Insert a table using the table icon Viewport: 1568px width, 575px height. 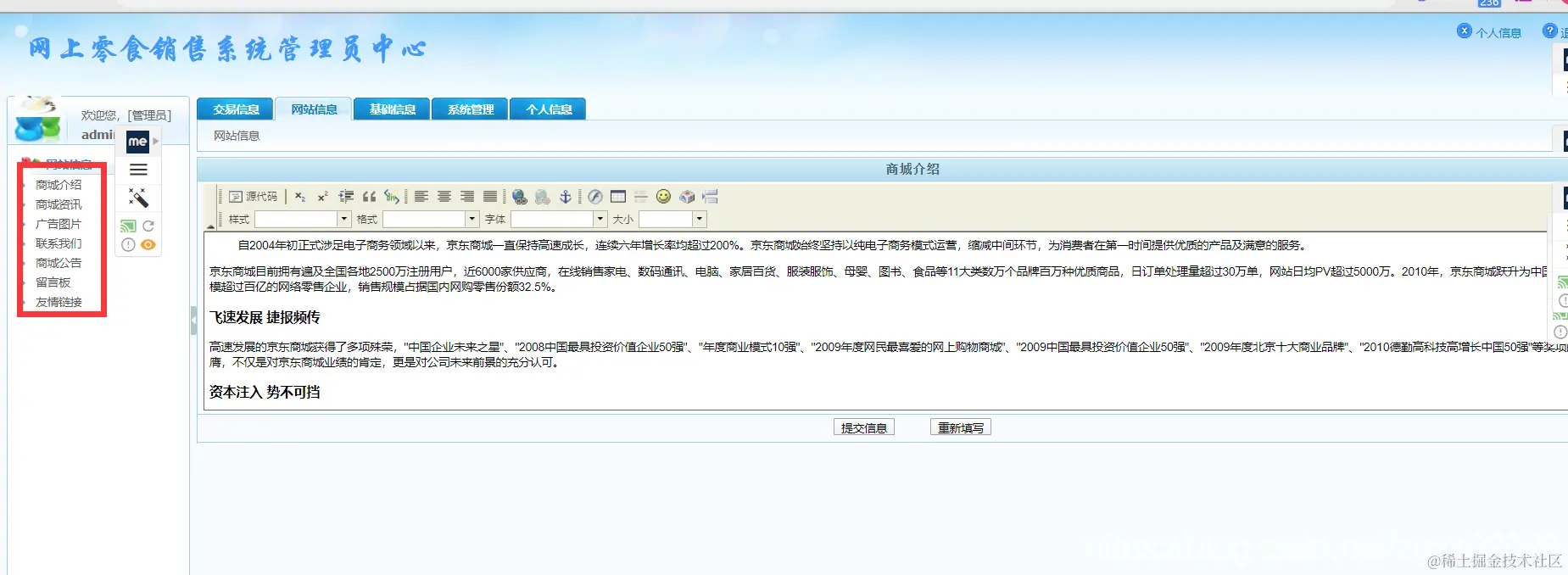pos(618,197)
